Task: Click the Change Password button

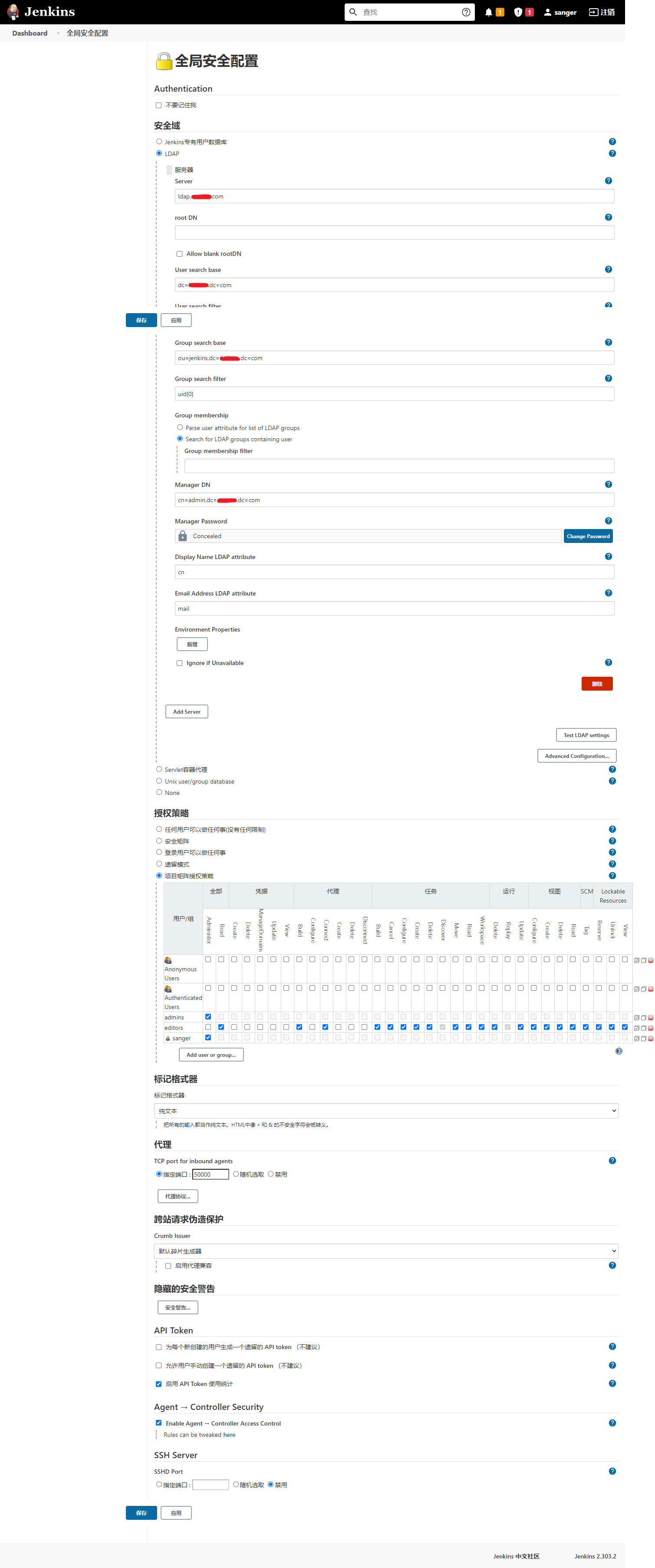Action: [587, 536]
